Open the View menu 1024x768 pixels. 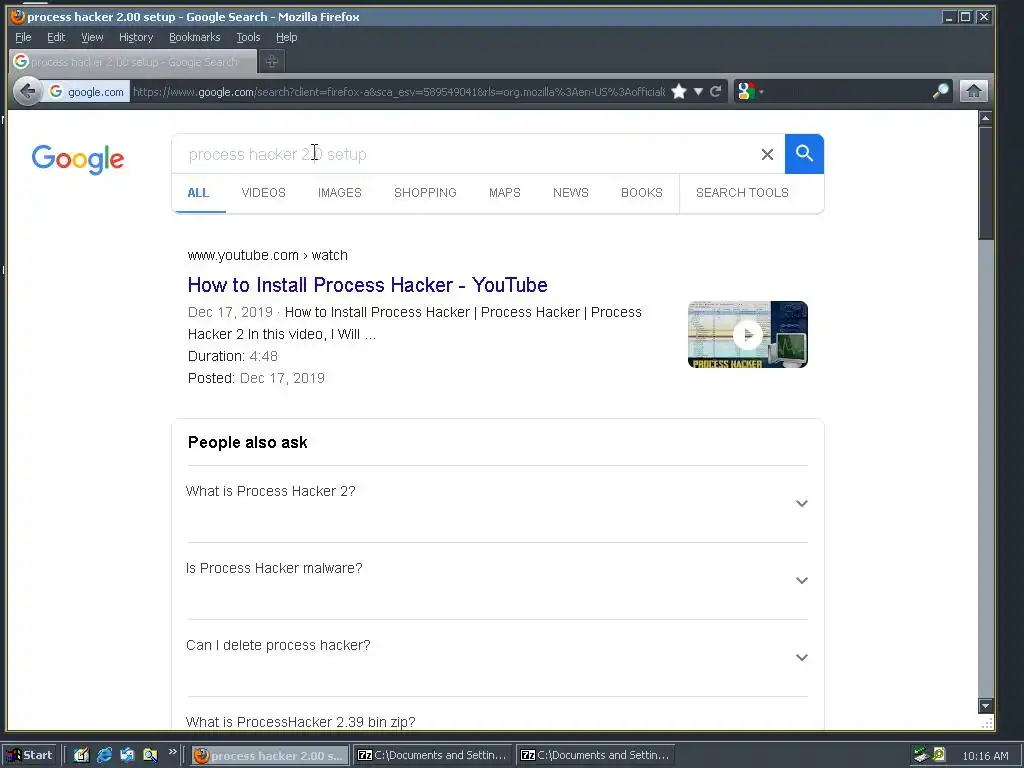point(92,37)
